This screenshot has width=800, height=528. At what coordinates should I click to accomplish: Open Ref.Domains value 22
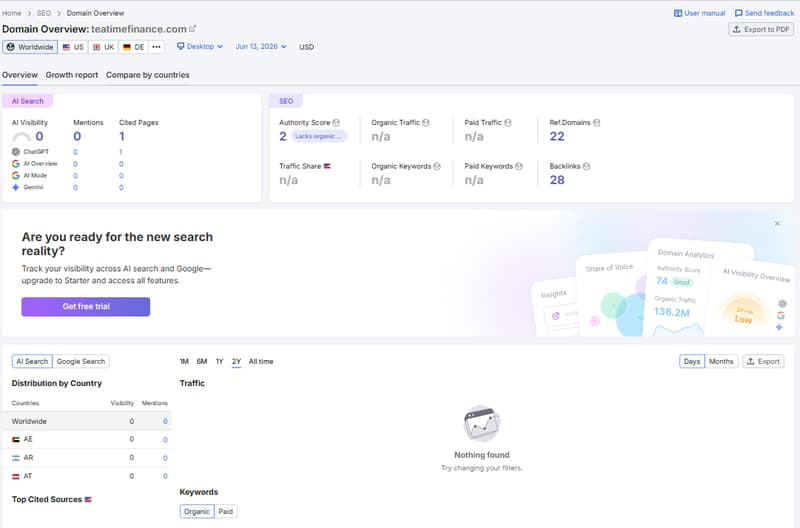(557, 136)
